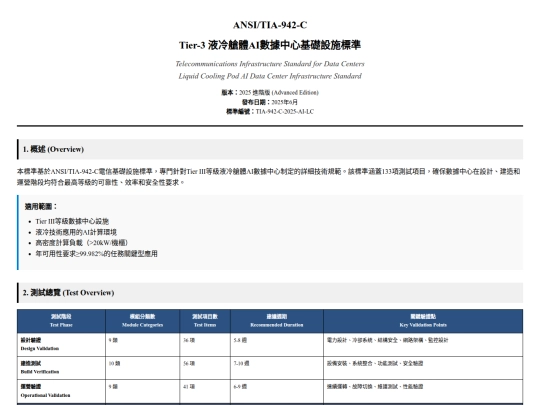The image size is (540, 405).
Task: Click the "56 項" test items cell
Action: 205,367
